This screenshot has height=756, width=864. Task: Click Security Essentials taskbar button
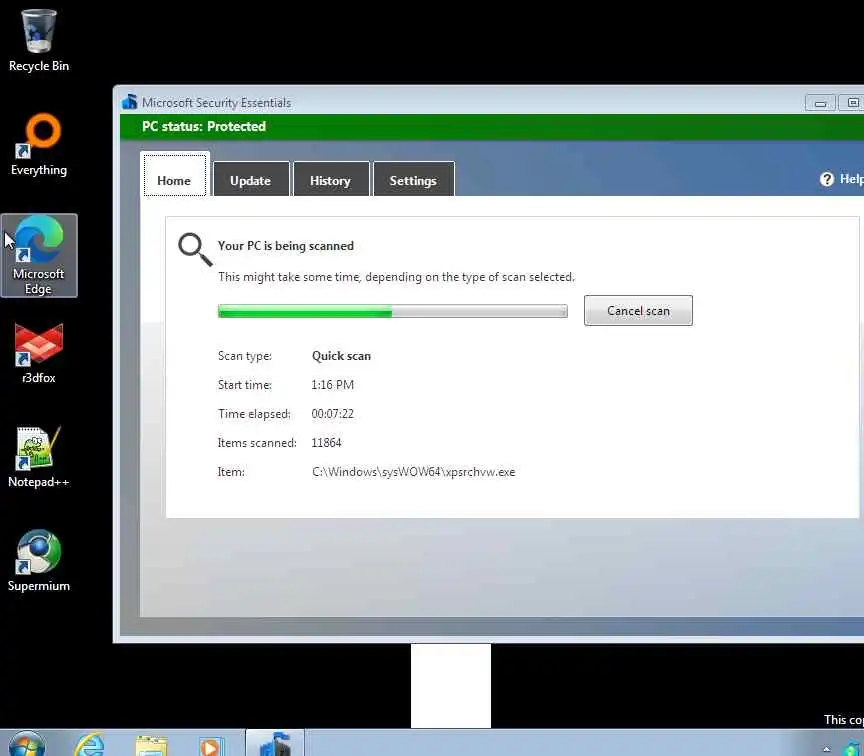(274, 743)
